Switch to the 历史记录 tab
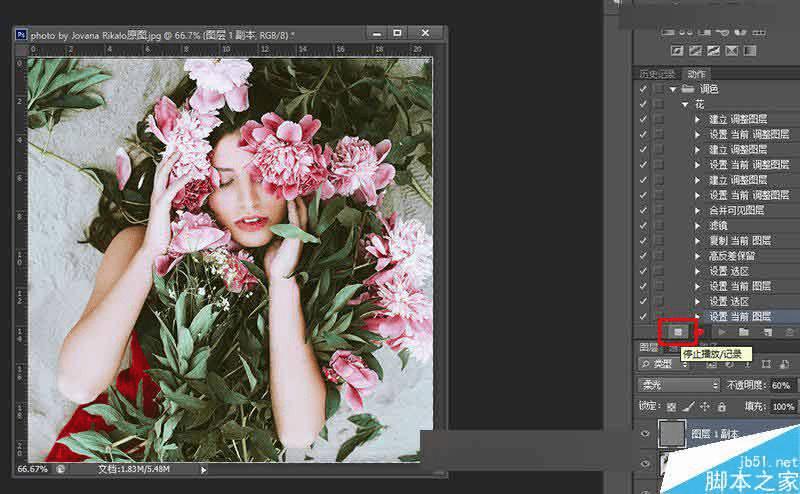800x494 pixels. click(x=659, y=74)
